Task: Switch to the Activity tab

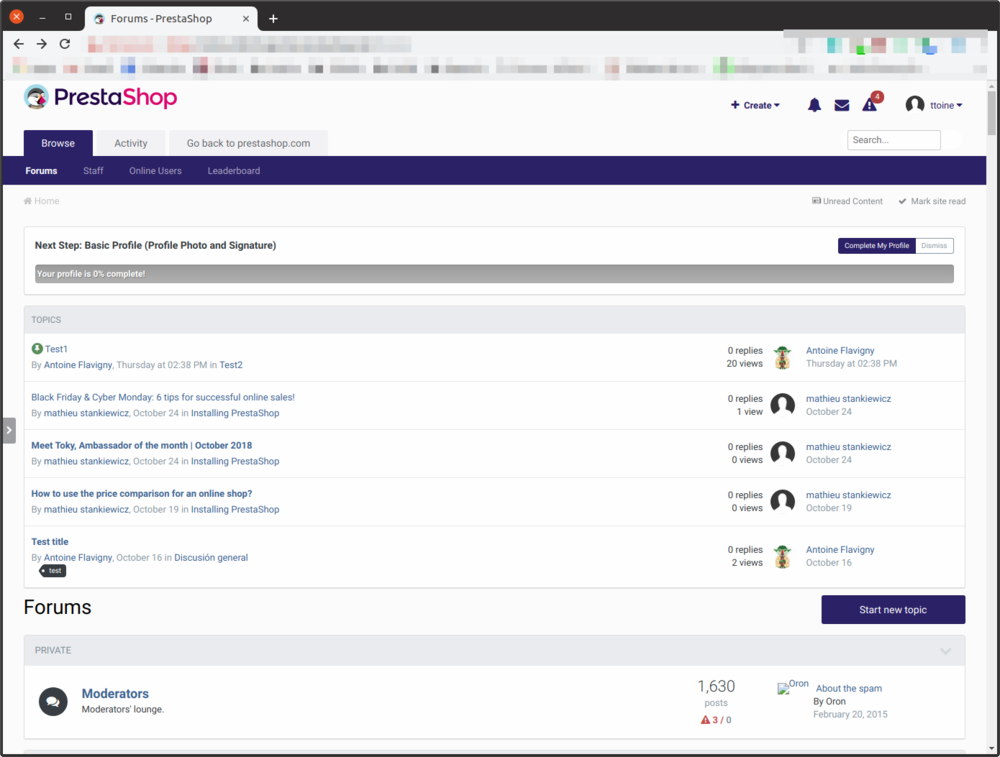Action: point(130,142)
